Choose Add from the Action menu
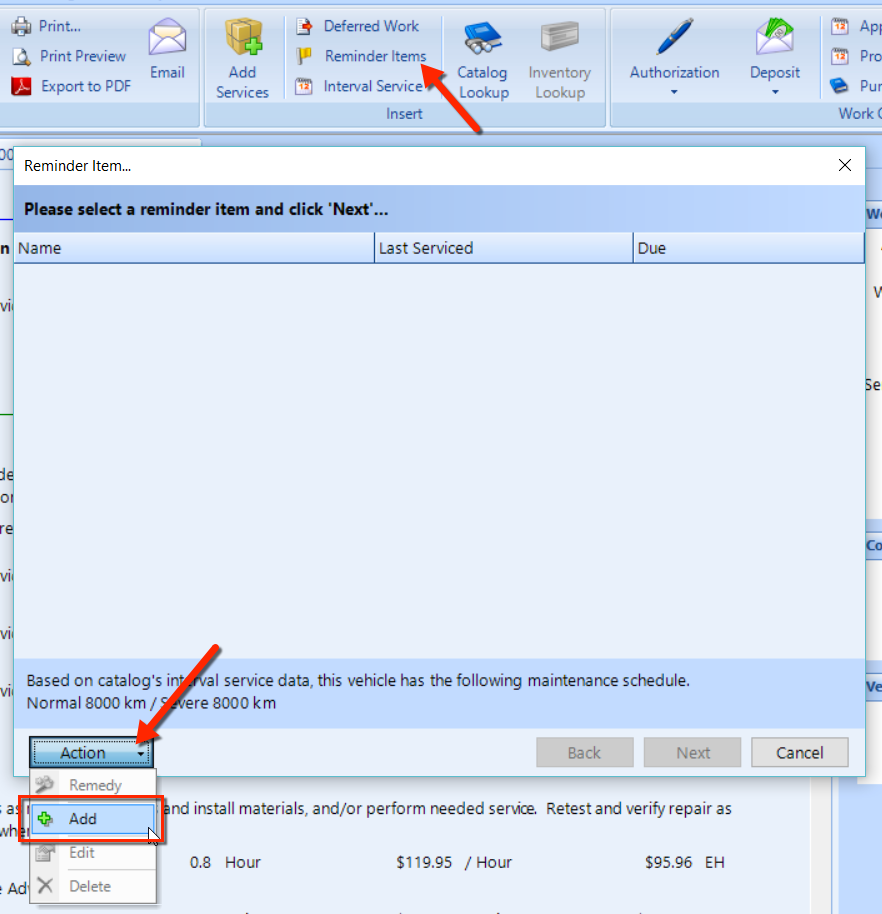The image size is (882, 914). click(x=83, y=819)
